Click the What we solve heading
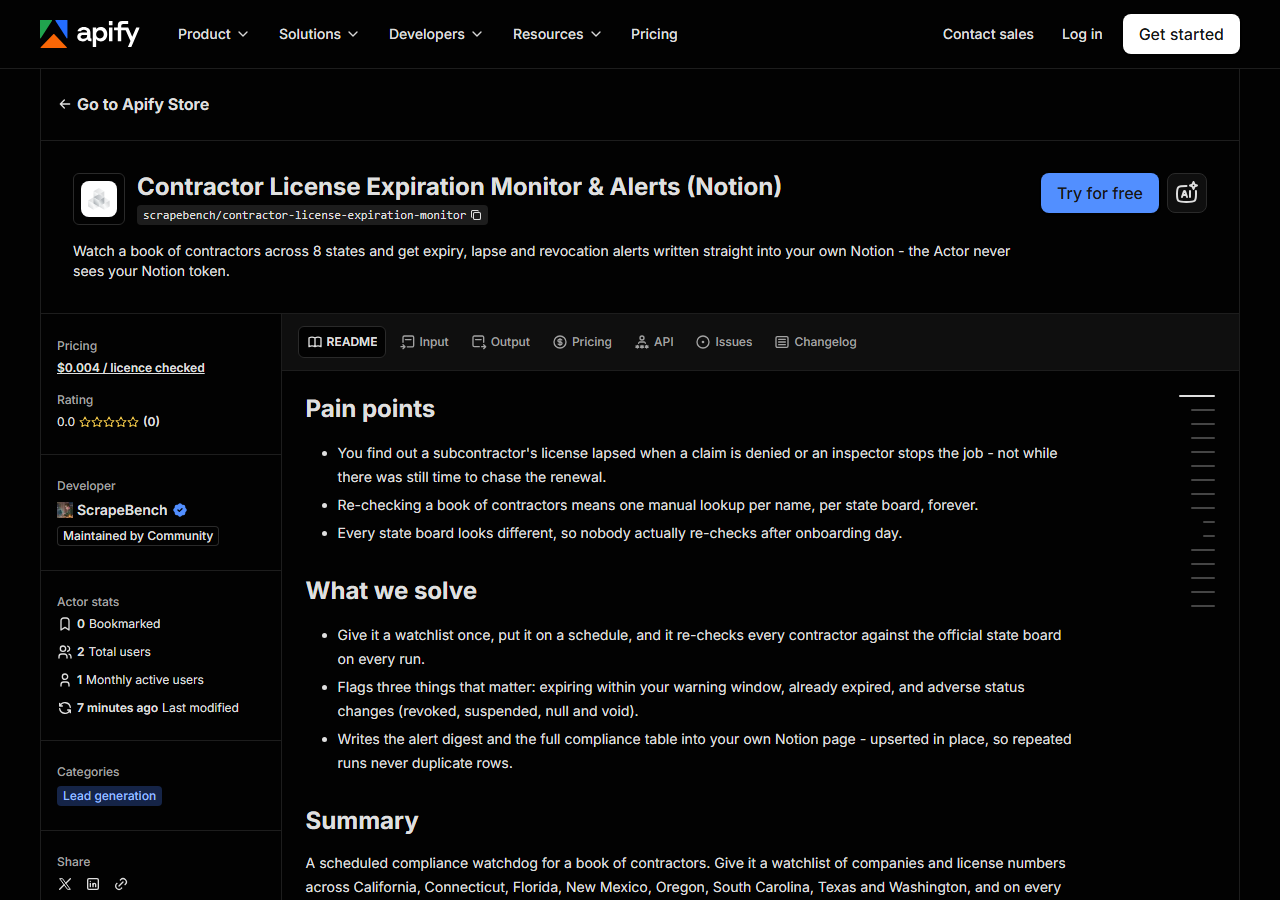Viewport: 1280px width, 900px height. (391, 591)
